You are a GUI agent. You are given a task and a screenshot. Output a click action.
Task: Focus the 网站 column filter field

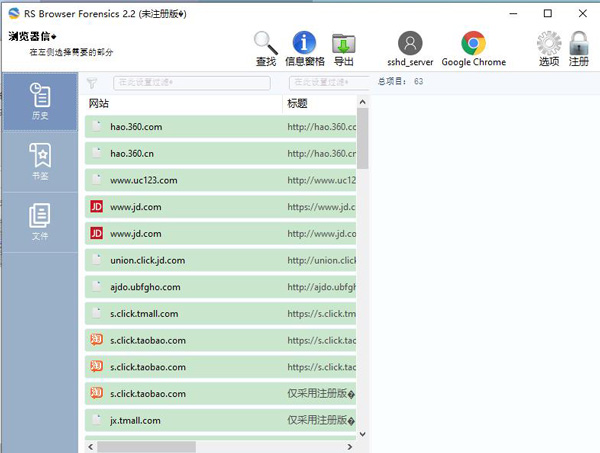point(192,83)
